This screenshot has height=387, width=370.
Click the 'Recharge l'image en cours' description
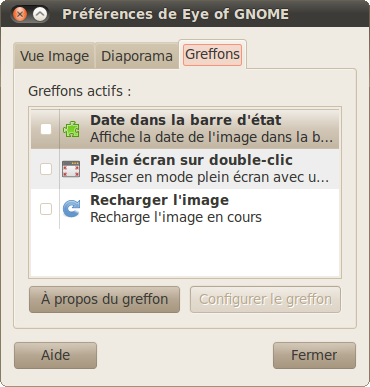pos(176,217)
